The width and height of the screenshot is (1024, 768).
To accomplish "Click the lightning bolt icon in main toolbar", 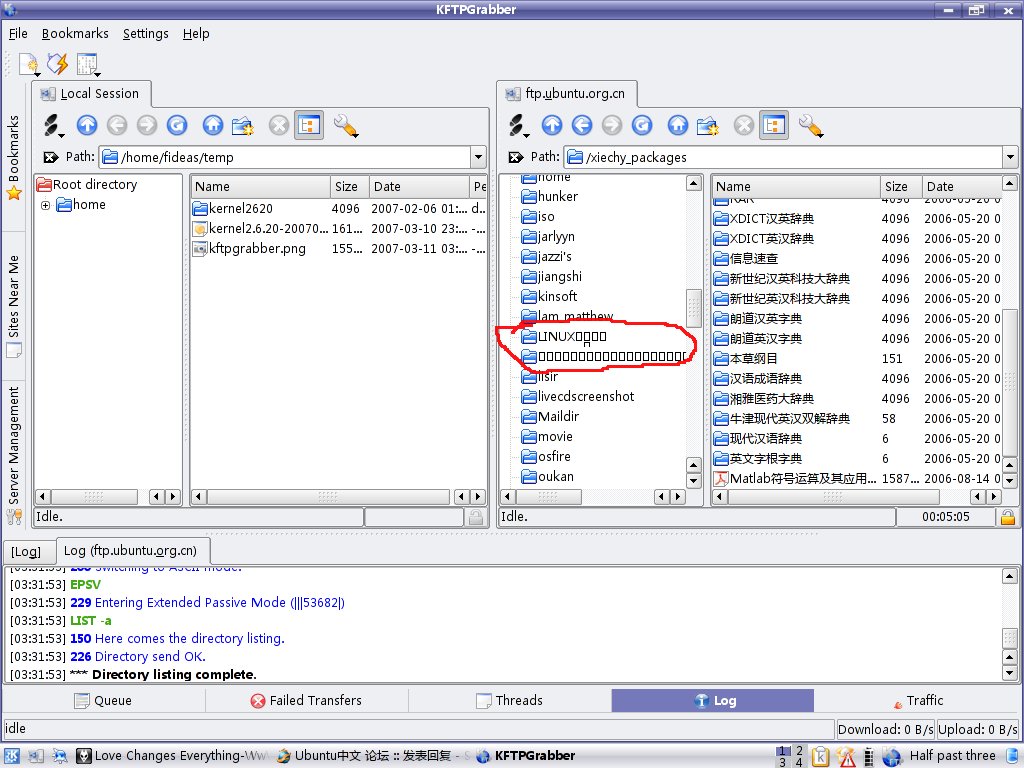I will [x=57, y=64].
